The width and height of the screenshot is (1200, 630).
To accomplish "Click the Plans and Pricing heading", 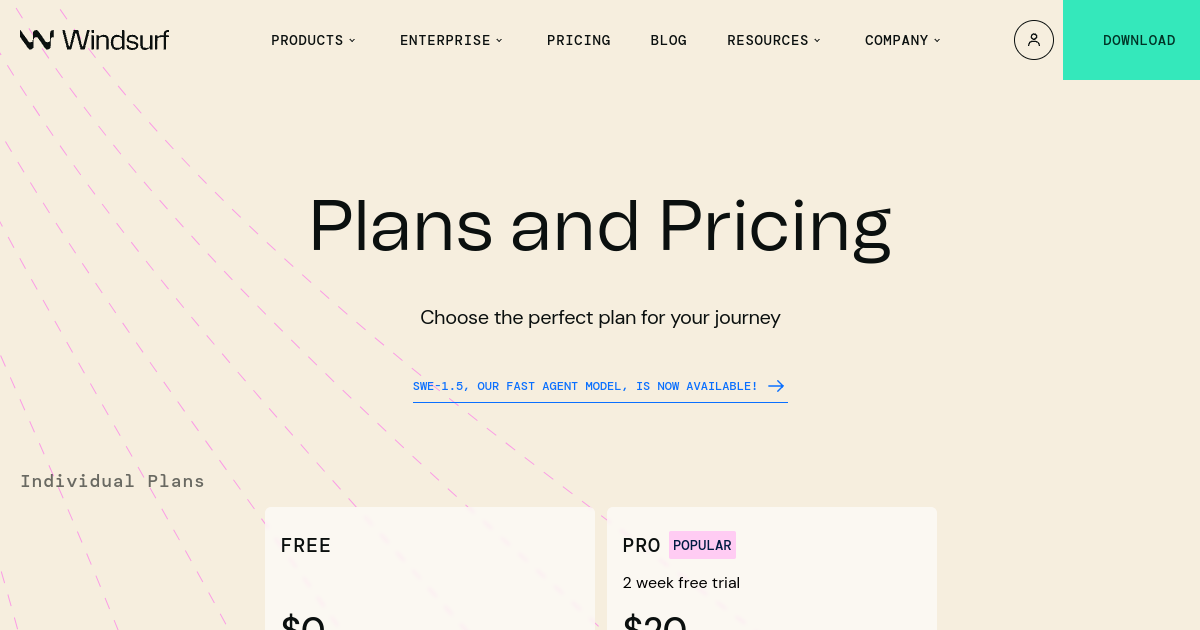I will (x=599, y=226).
